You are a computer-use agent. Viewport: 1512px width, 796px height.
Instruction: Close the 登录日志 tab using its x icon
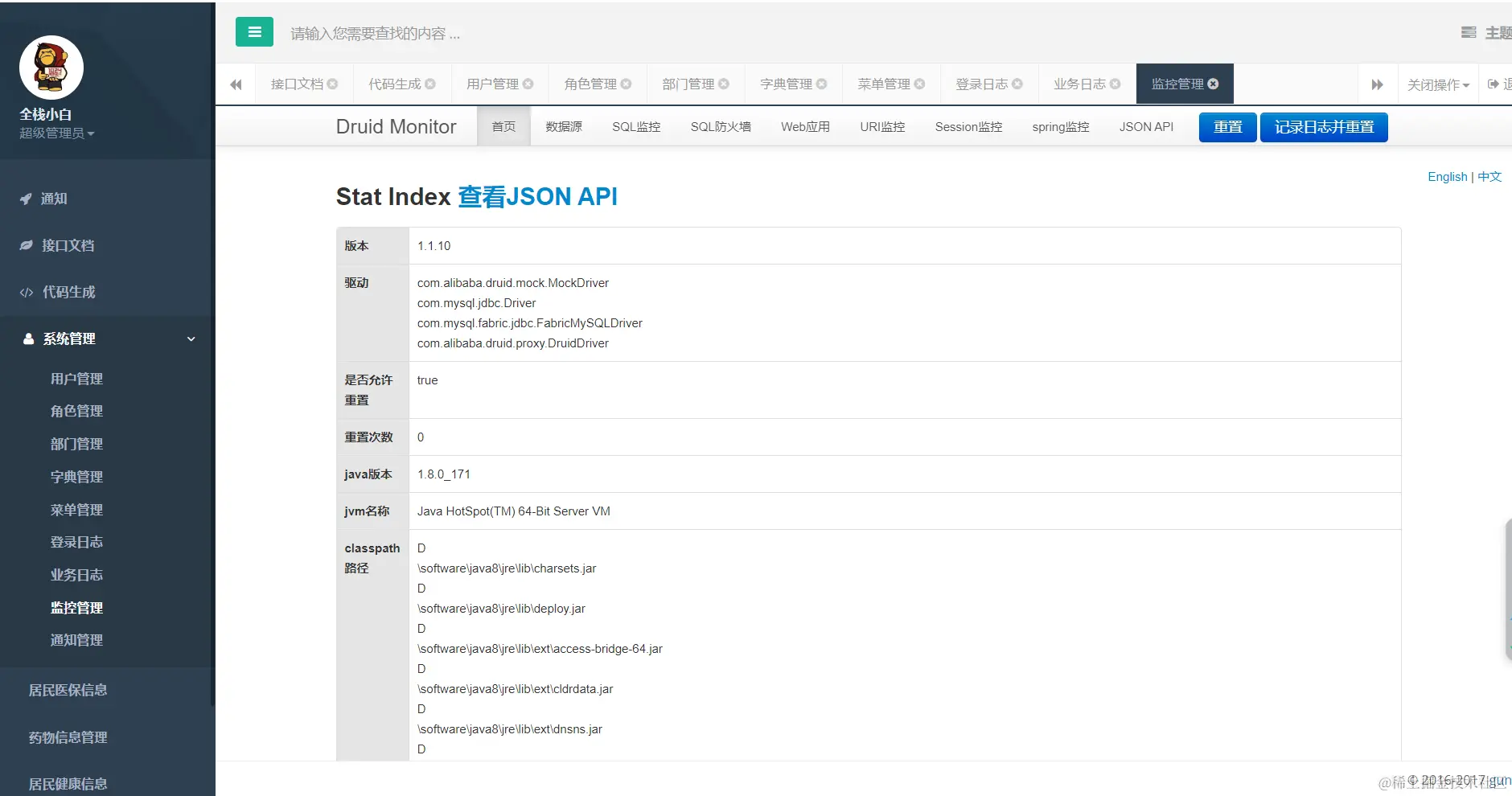(x=1017, y=84)
